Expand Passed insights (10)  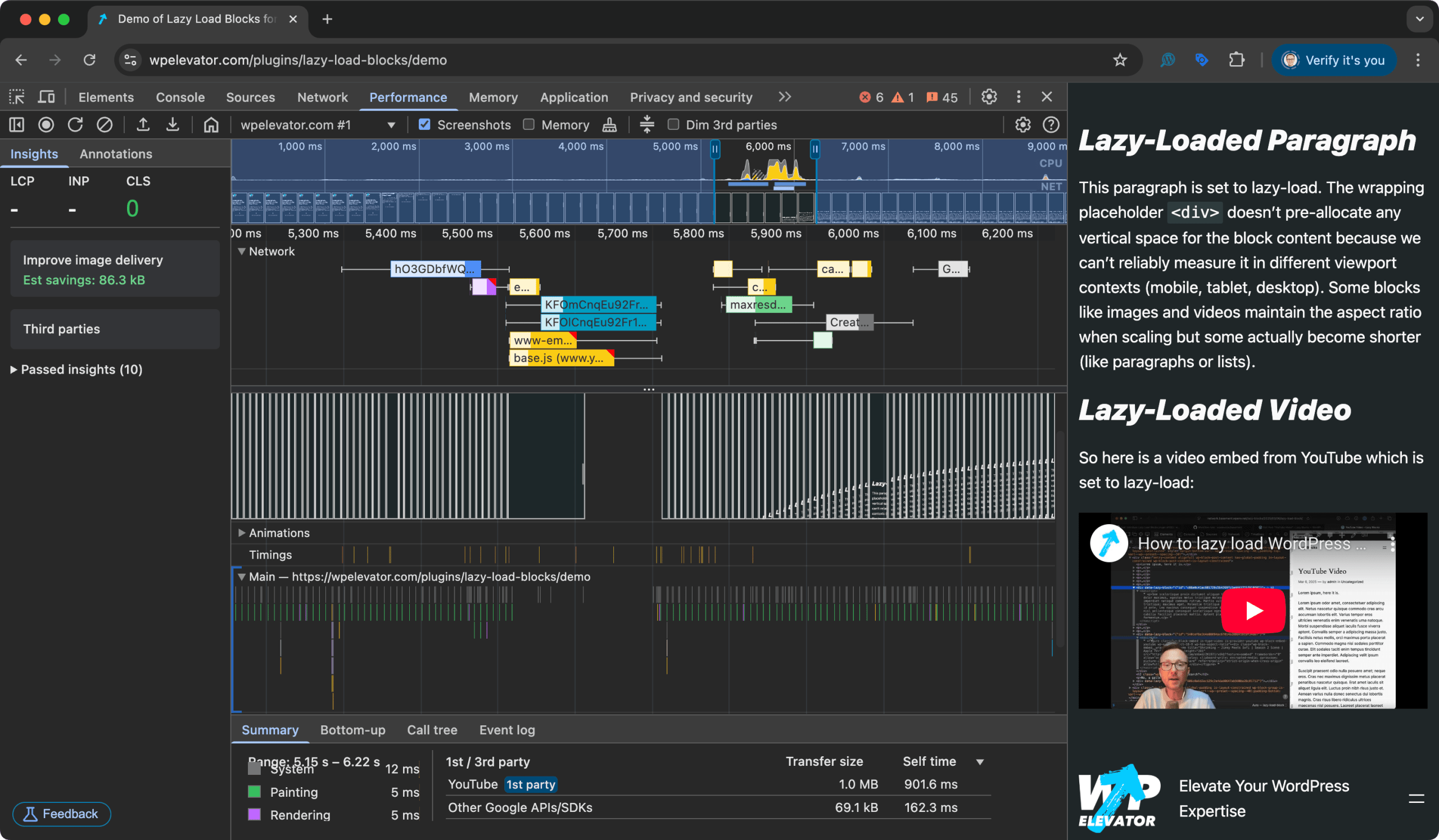(x=76, y=369)
